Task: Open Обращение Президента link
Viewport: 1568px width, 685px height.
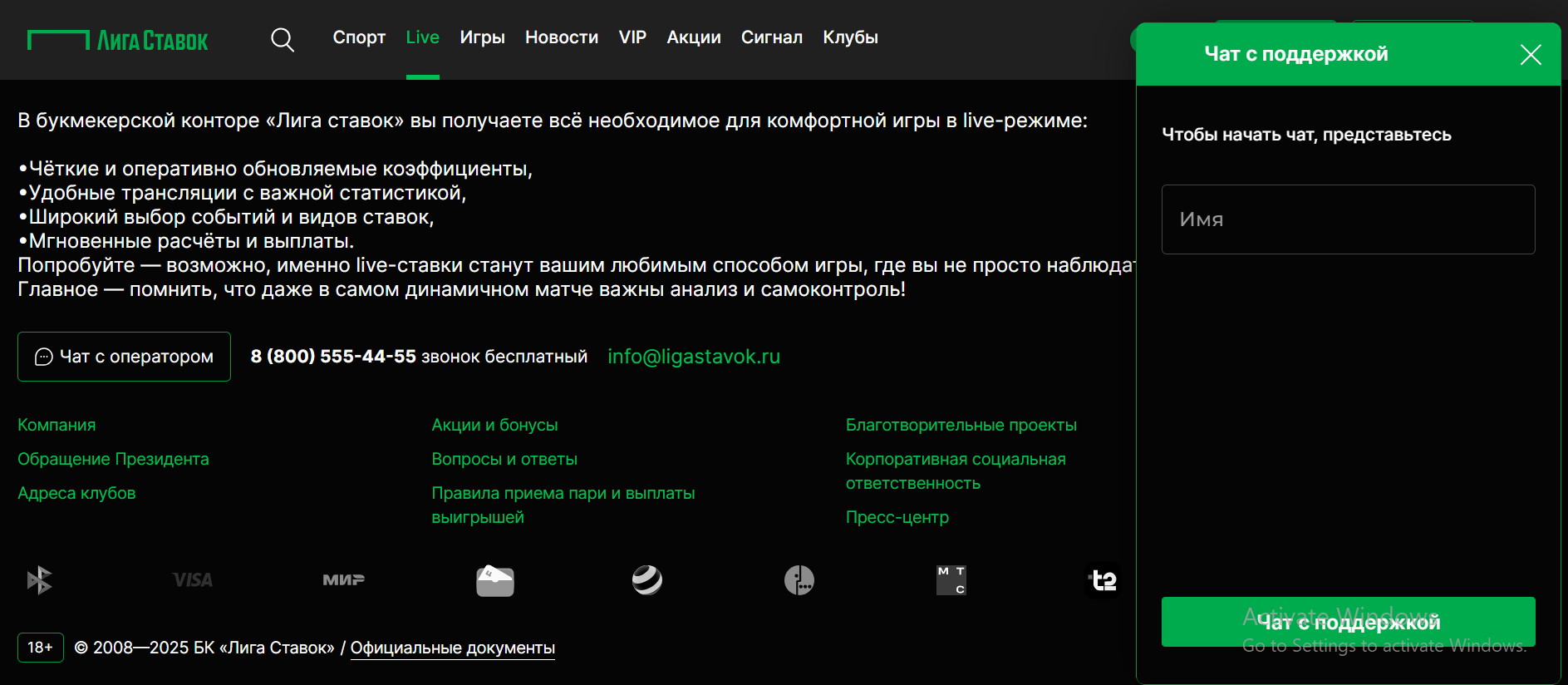Action: click(x=113, y=459)
